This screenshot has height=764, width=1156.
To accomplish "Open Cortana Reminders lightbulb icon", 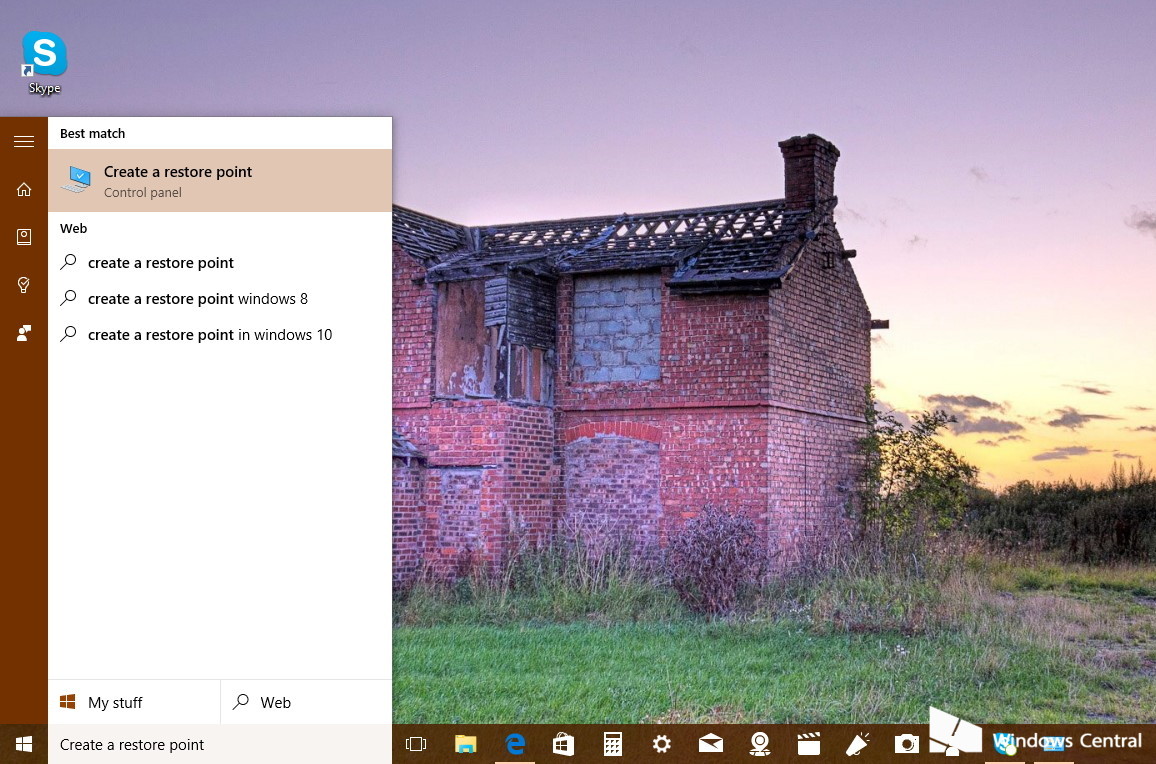I will tap(24, 285).
